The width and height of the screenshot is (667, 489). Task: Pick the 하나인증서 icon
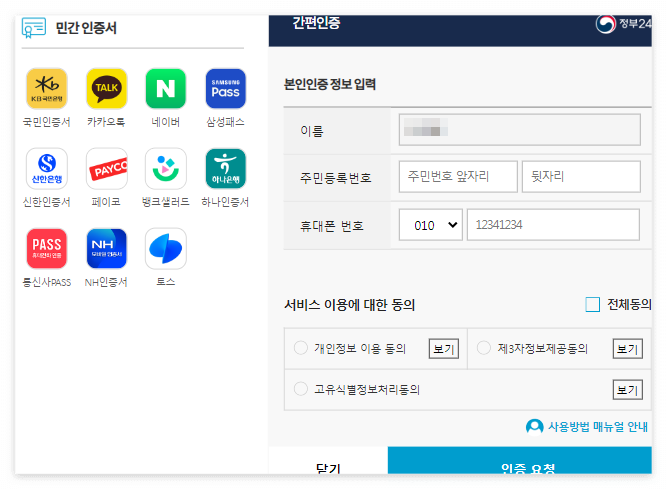point(225,169)
